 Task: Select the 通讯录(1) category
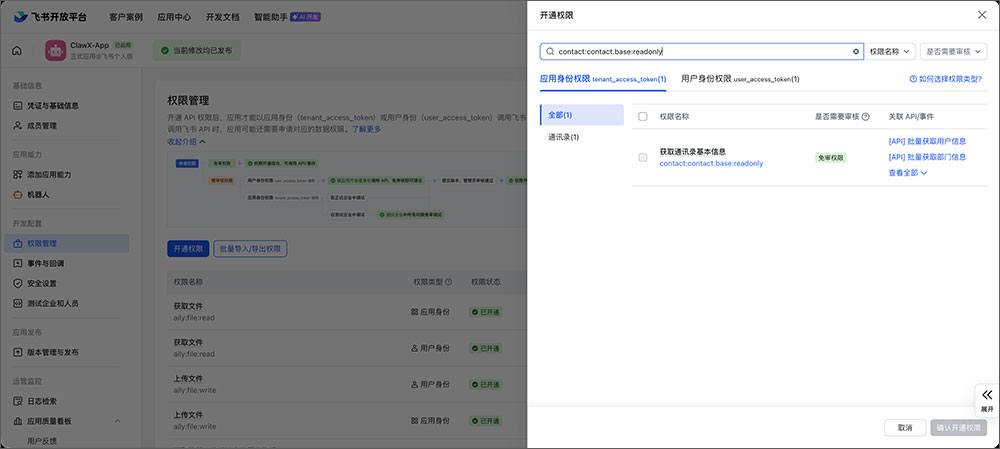tap(563, 137)
